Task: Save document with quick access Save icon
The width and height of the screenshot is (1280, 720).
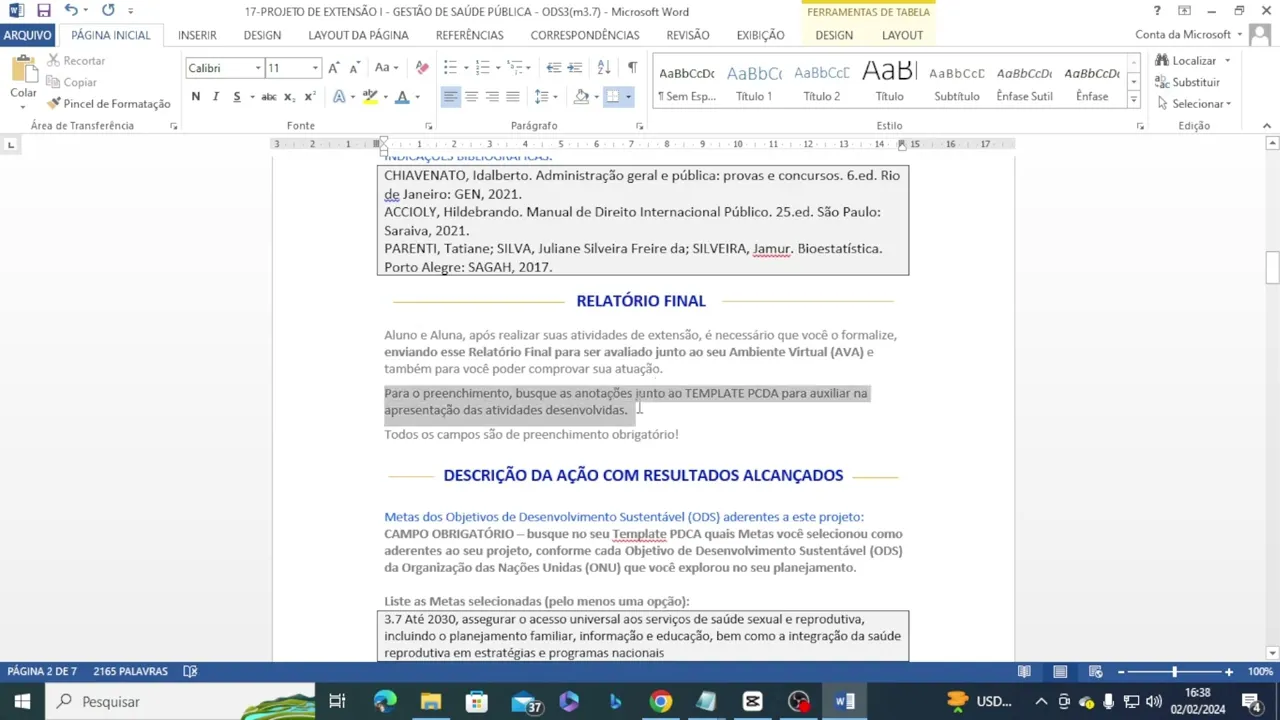Action: point(43,11)
